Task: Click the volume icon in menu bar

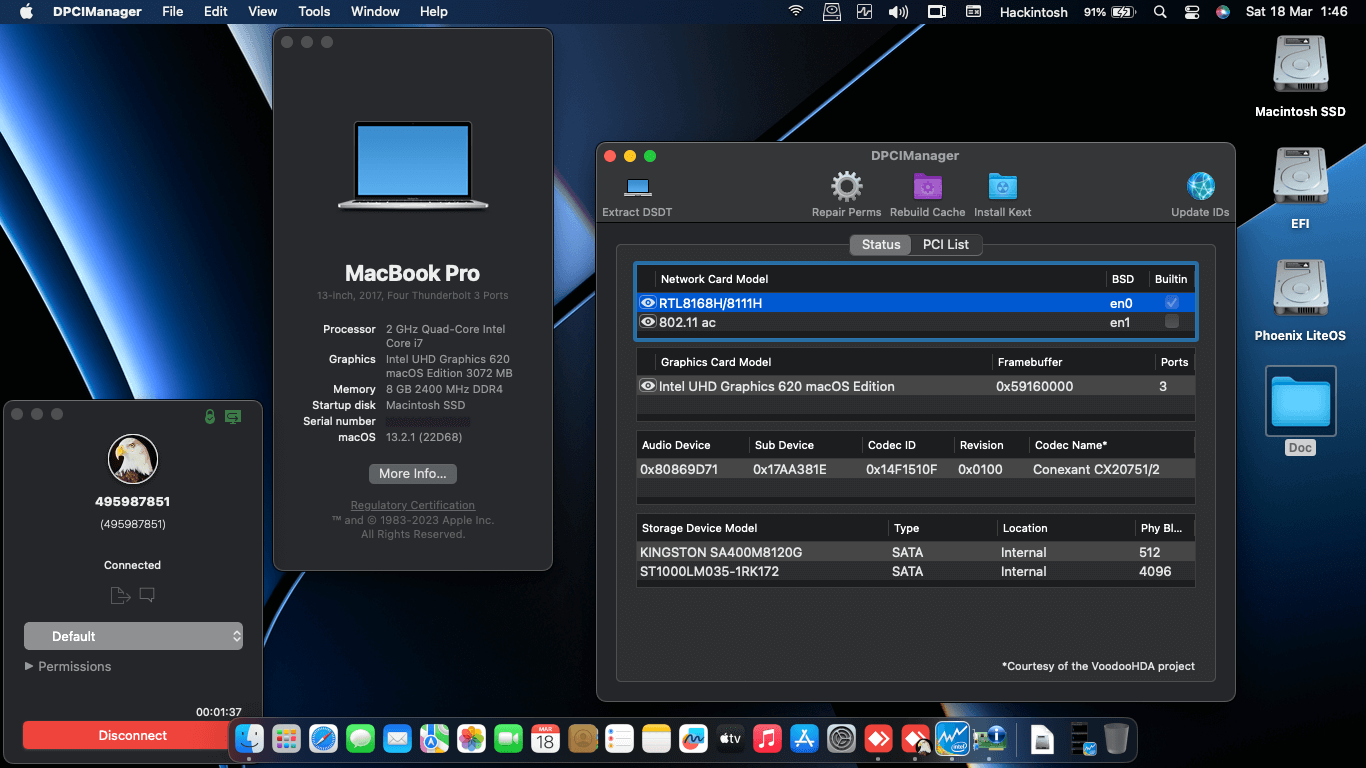Action: pyautogui.click(x=898, y=12)
